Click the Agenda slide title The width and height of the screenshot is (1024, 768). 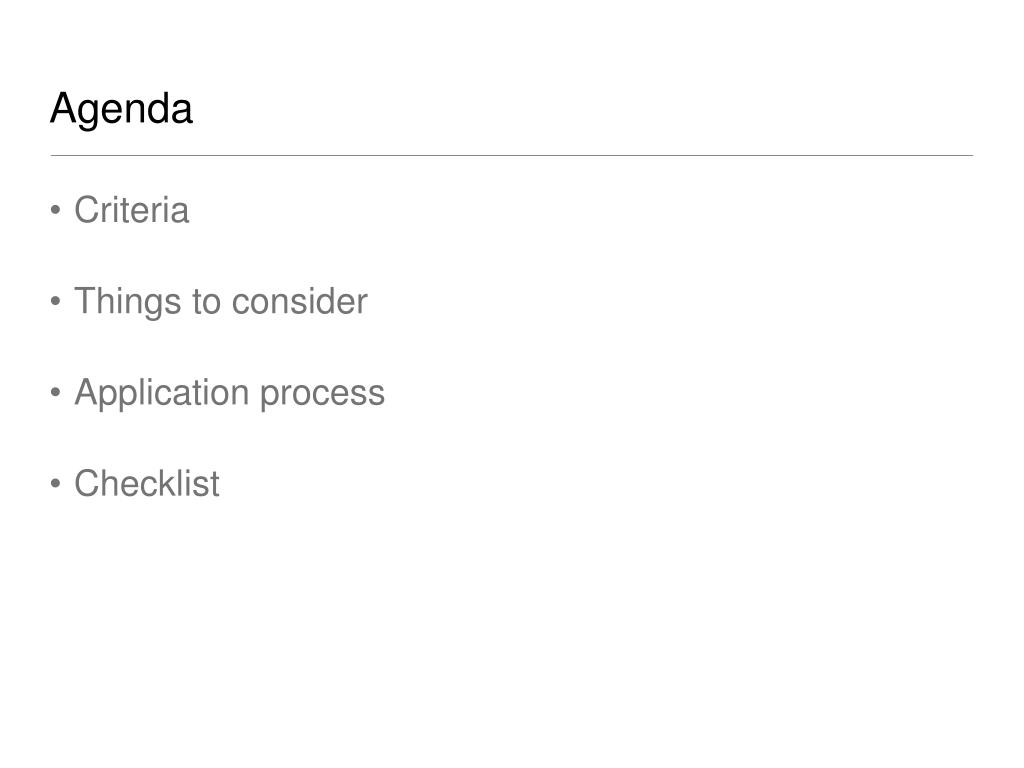click(x=121, y=109)
